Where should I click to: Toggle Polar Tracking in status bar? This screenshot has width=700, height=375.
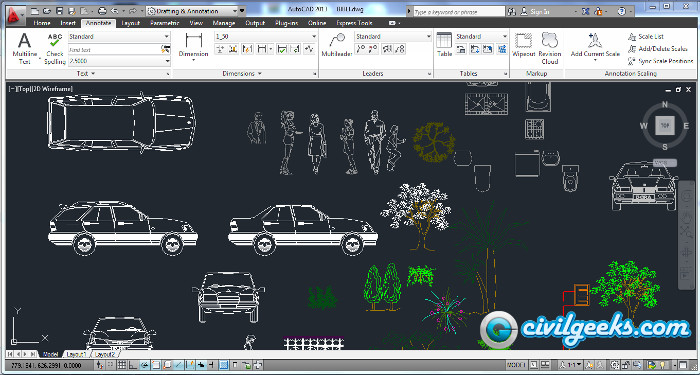[145, 365]
